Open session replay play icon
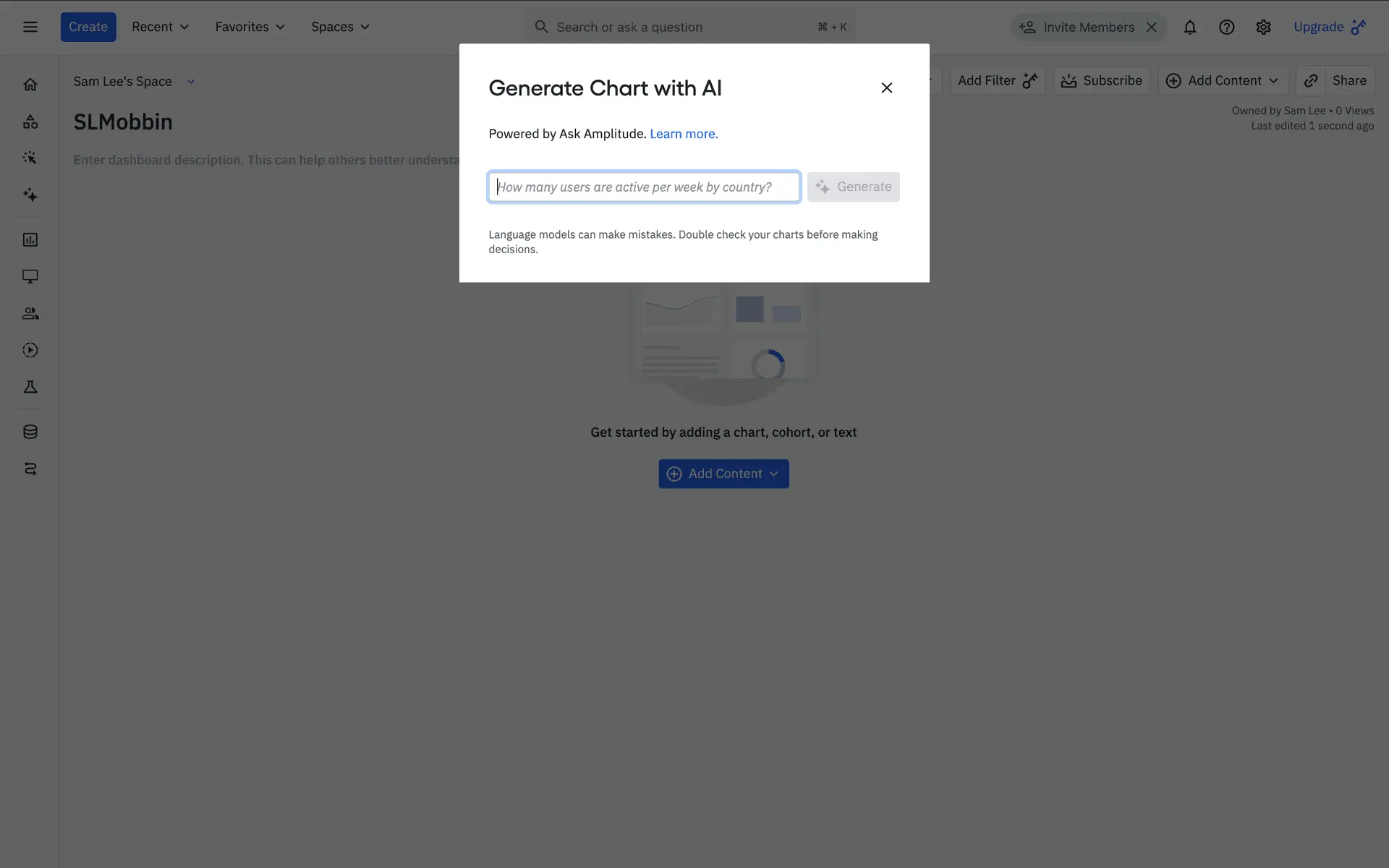 pyautogui.click(x=30, y=350)
